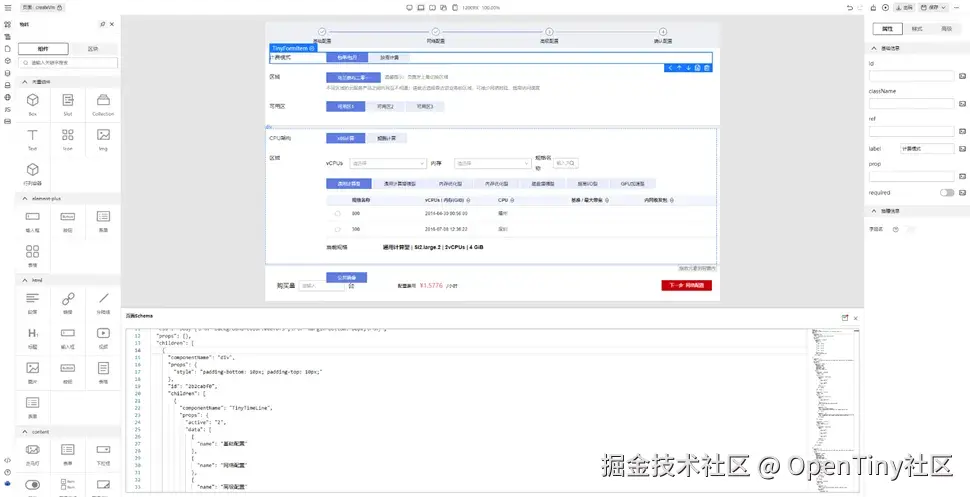This screenshot has width=970, height=497.
Task: Click the id input field
Action: 912,76
